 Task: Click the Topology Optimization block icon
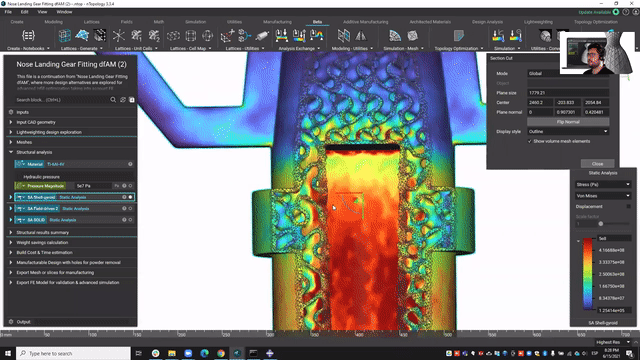(x=459, y=36)
